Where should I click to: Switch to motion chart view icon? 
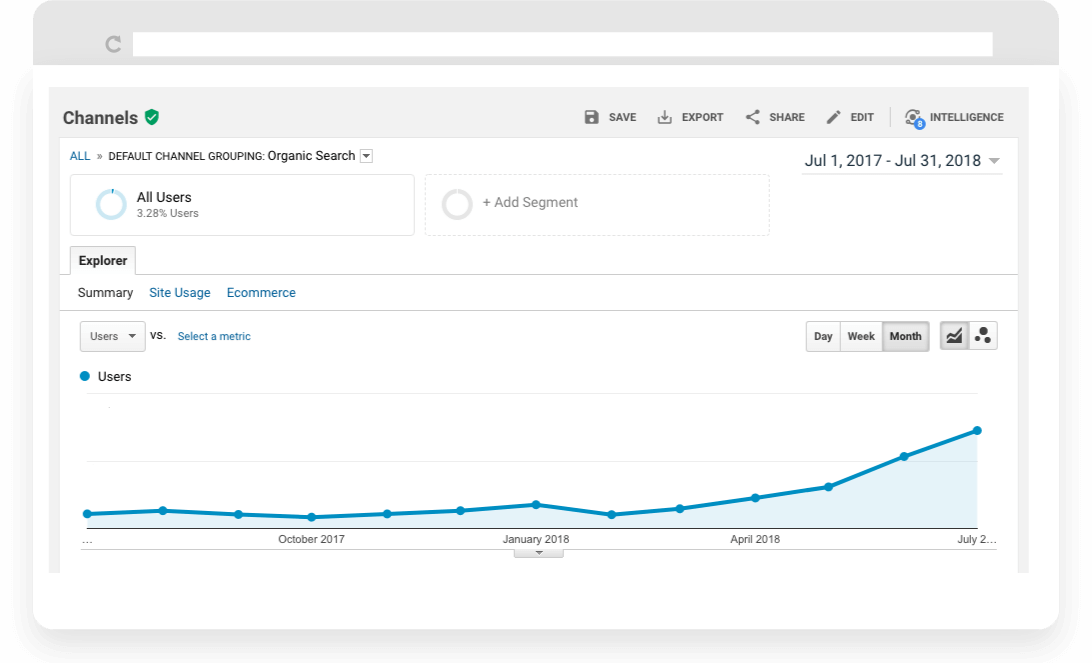point(983,336)
